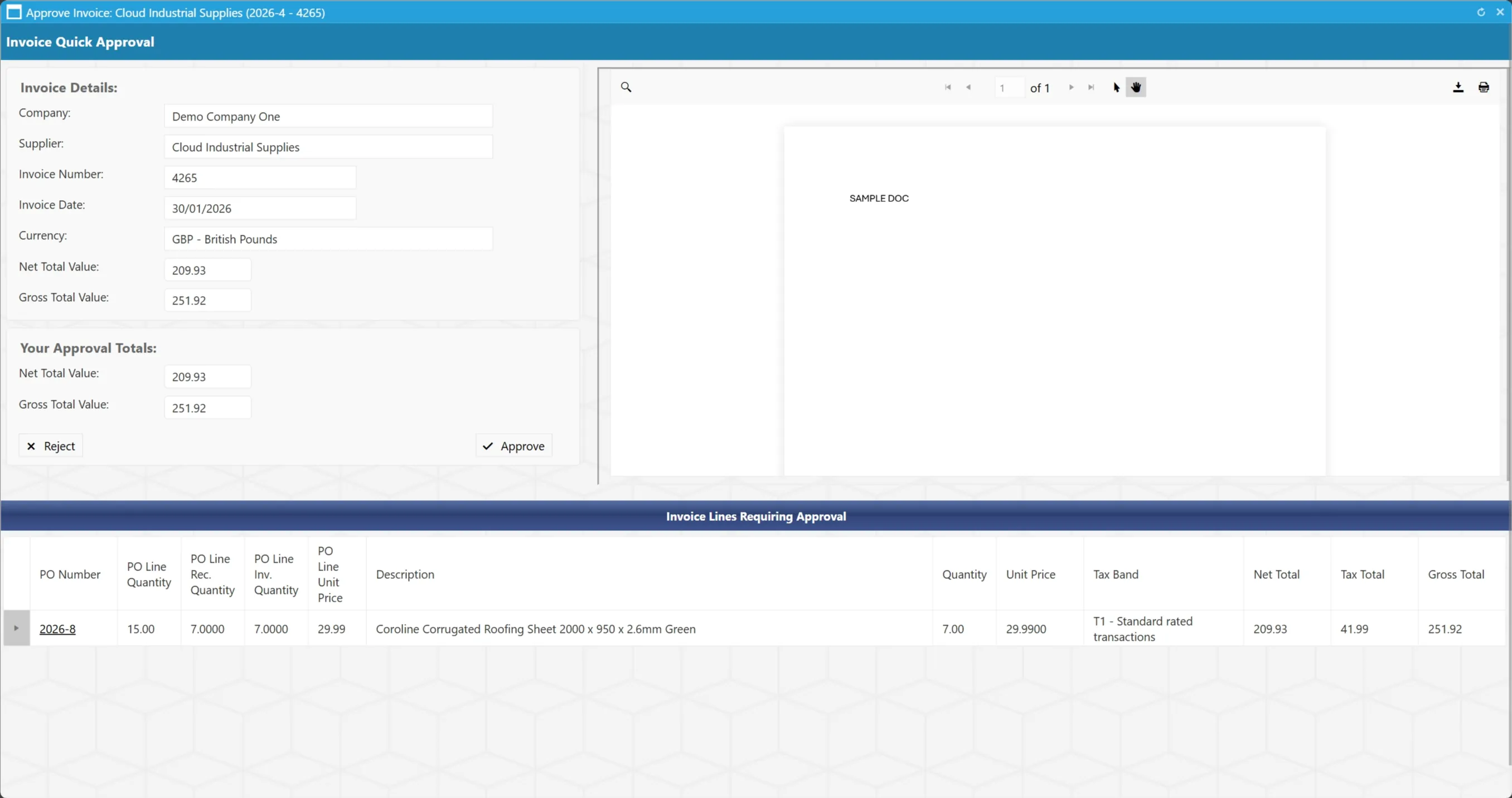Click the 15.00 PO line quantity cell
Viewport: 1512px width, 798px height.
pos(149,628)
